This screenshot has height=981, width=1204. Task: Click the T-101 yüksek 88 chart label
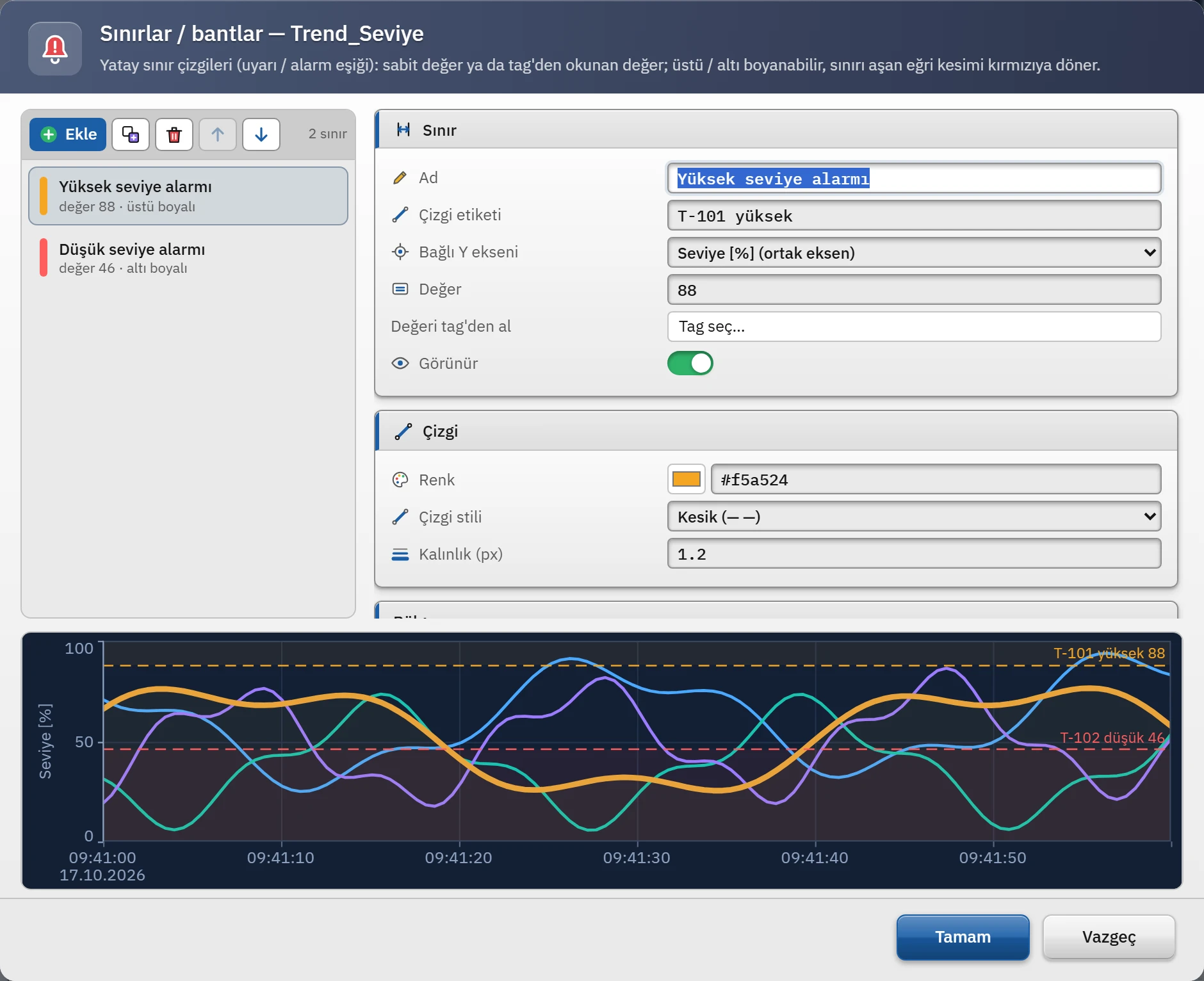point(1109,653)
